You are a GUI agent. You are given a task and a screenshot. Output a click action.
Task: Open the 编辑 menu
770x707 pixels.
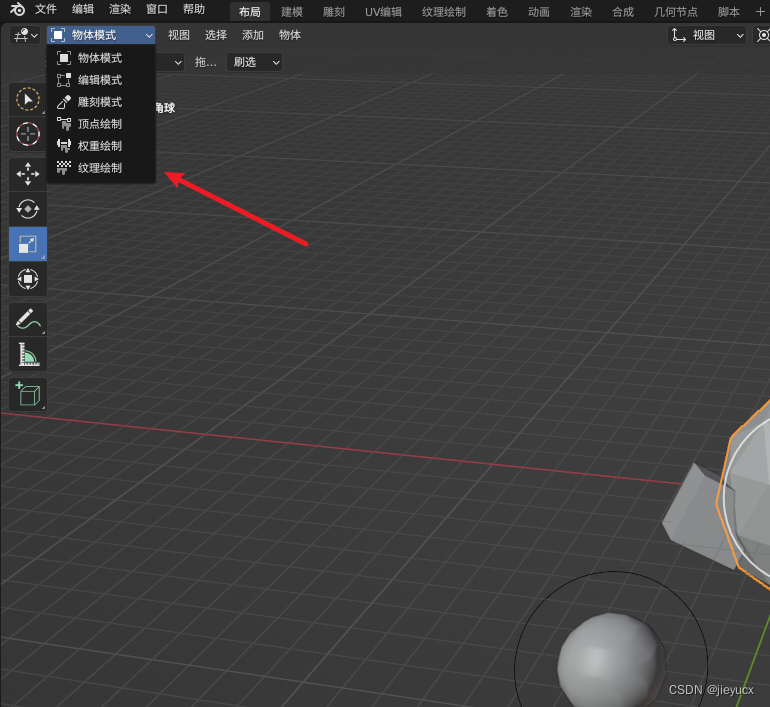click(x=82, y=9)
